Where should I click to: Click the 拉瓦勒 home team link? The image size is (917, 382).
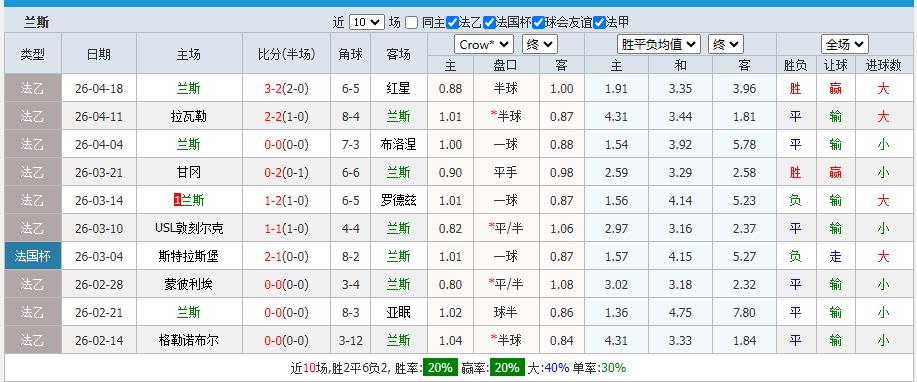pos(188,116)
